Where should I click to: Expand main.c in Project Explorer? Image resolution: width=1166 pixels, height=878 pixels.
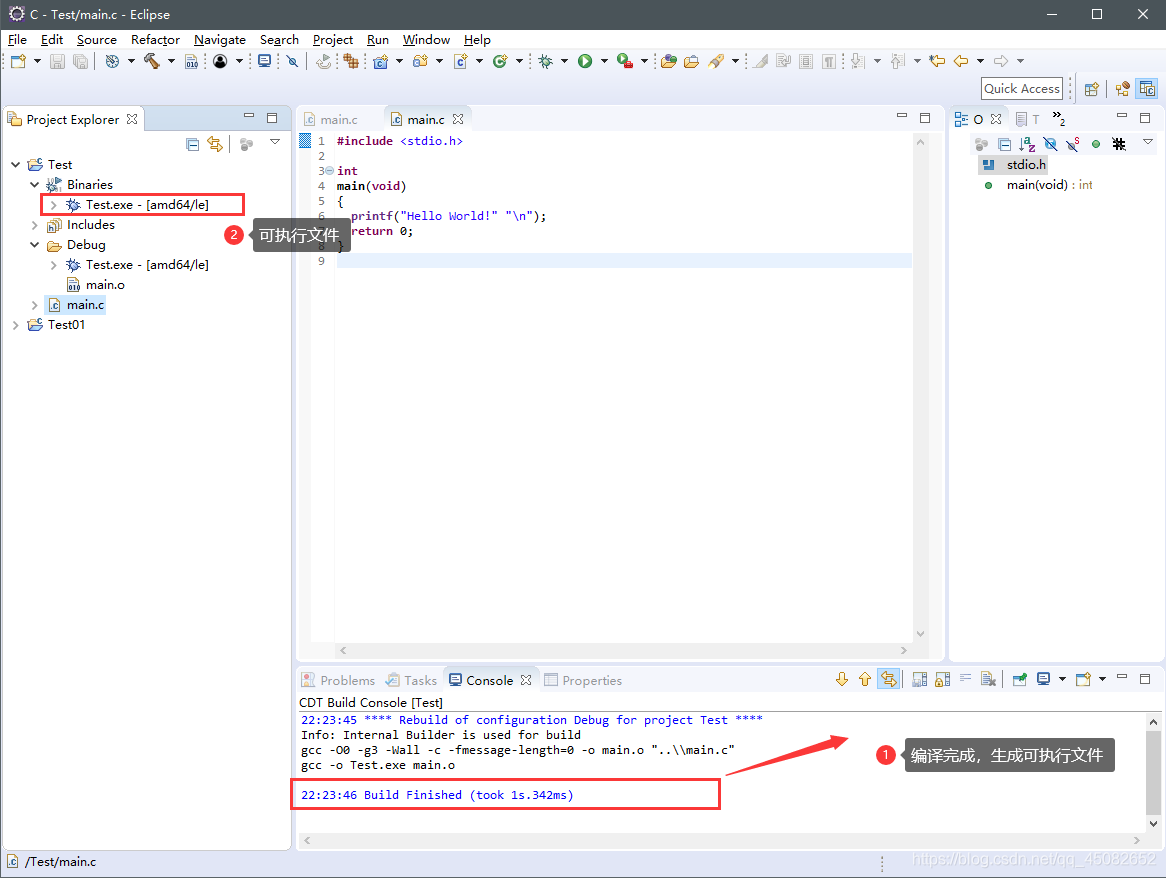pyautogui.click(x=34, y=305)
